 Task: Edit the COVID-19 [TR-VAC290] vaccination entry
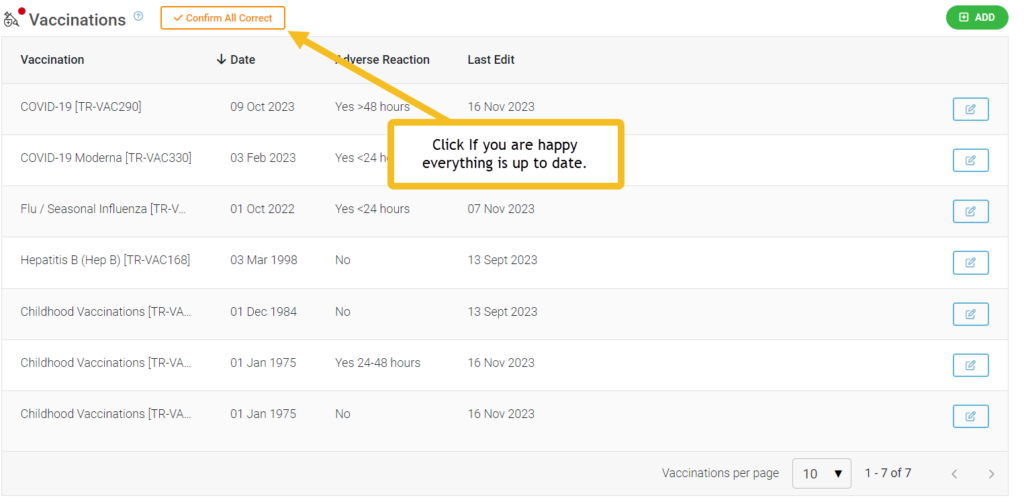(x=970, y=109)
